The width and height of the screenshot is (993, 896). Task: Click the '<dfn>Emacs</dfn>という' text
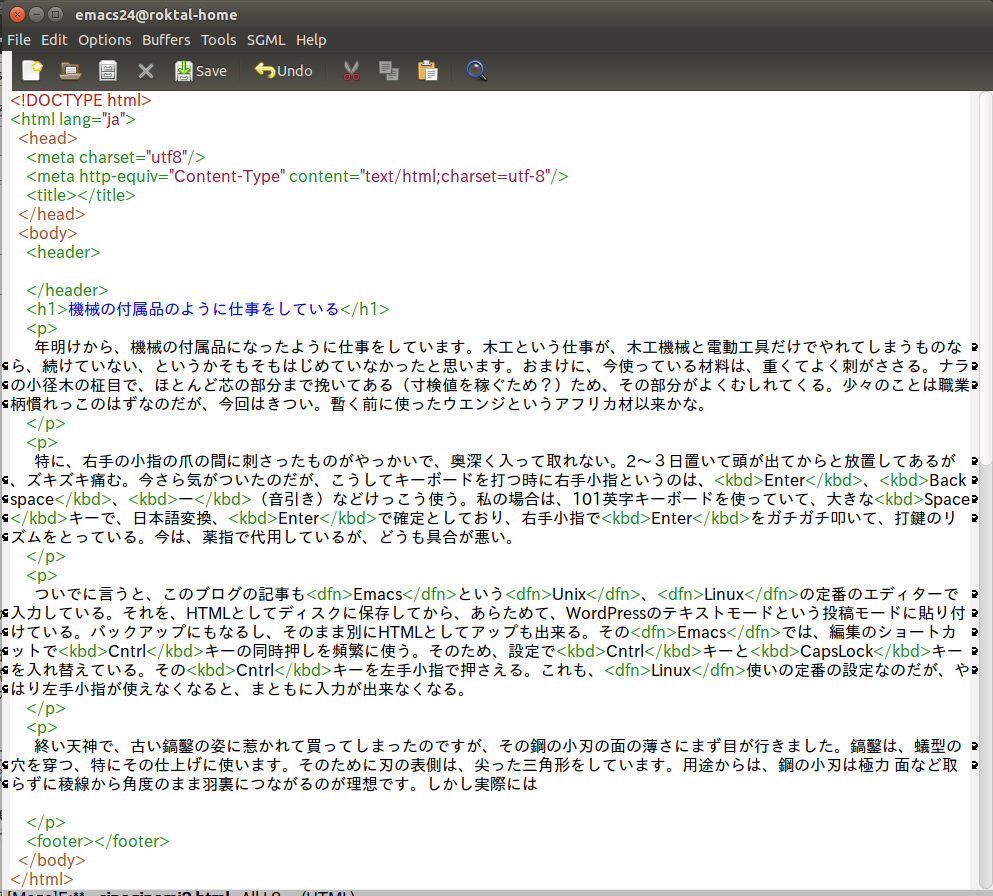[x=405, y=594]
